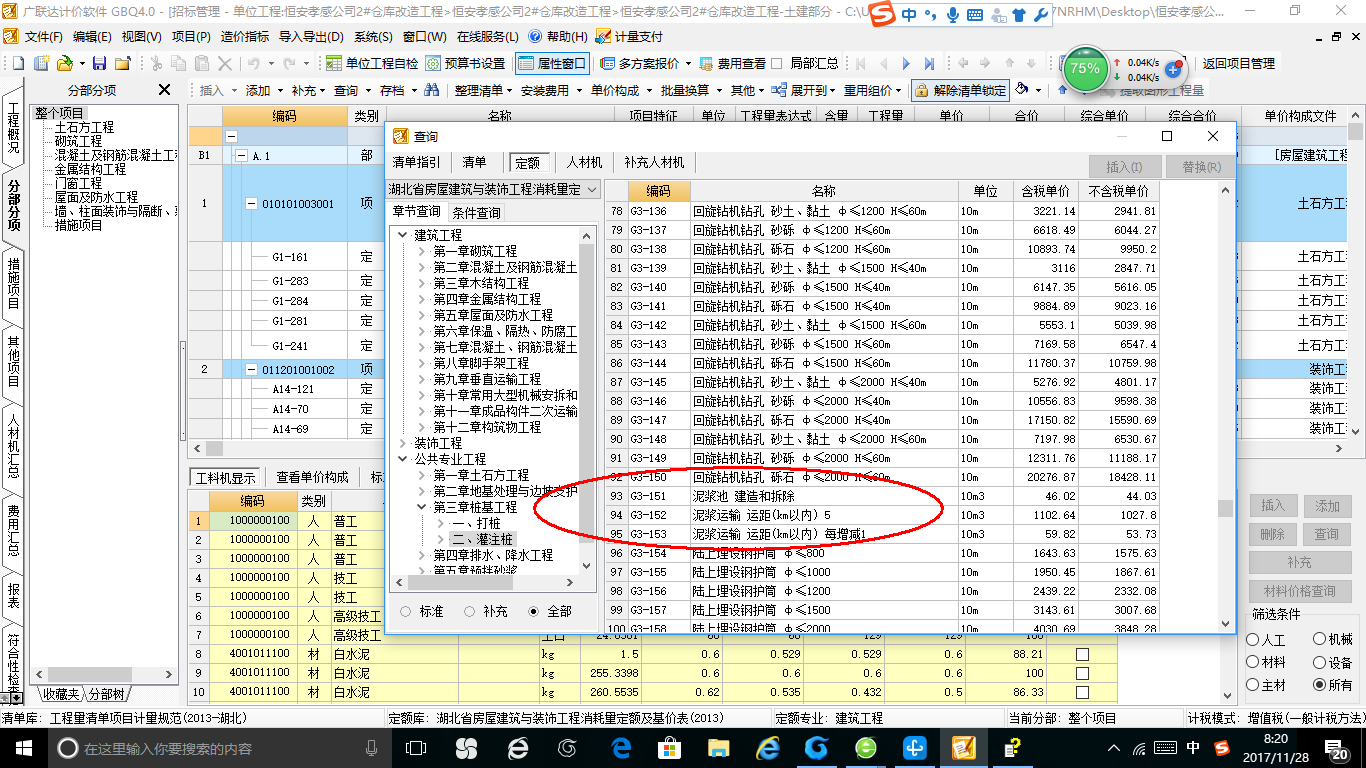The image size is (1366, 768).
Task: Collapse the 建筑工程 tree node
Action: pyautogui.click(x=402, y=235)
